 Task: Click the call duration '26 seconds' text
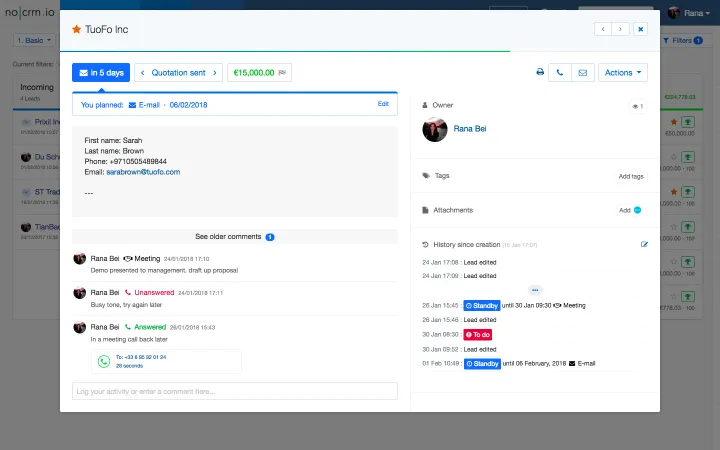129,366
